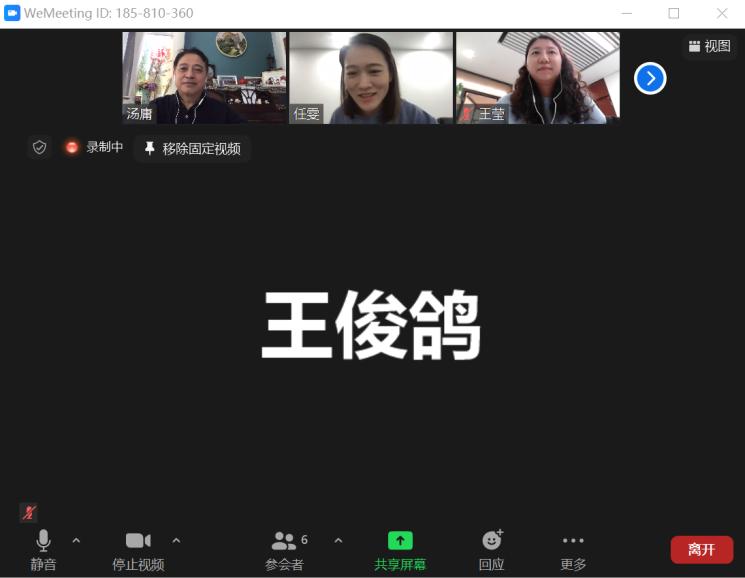Viewport: 745px width, 578px height.
Task: Click the security shield icon
Action: [39, 147]
